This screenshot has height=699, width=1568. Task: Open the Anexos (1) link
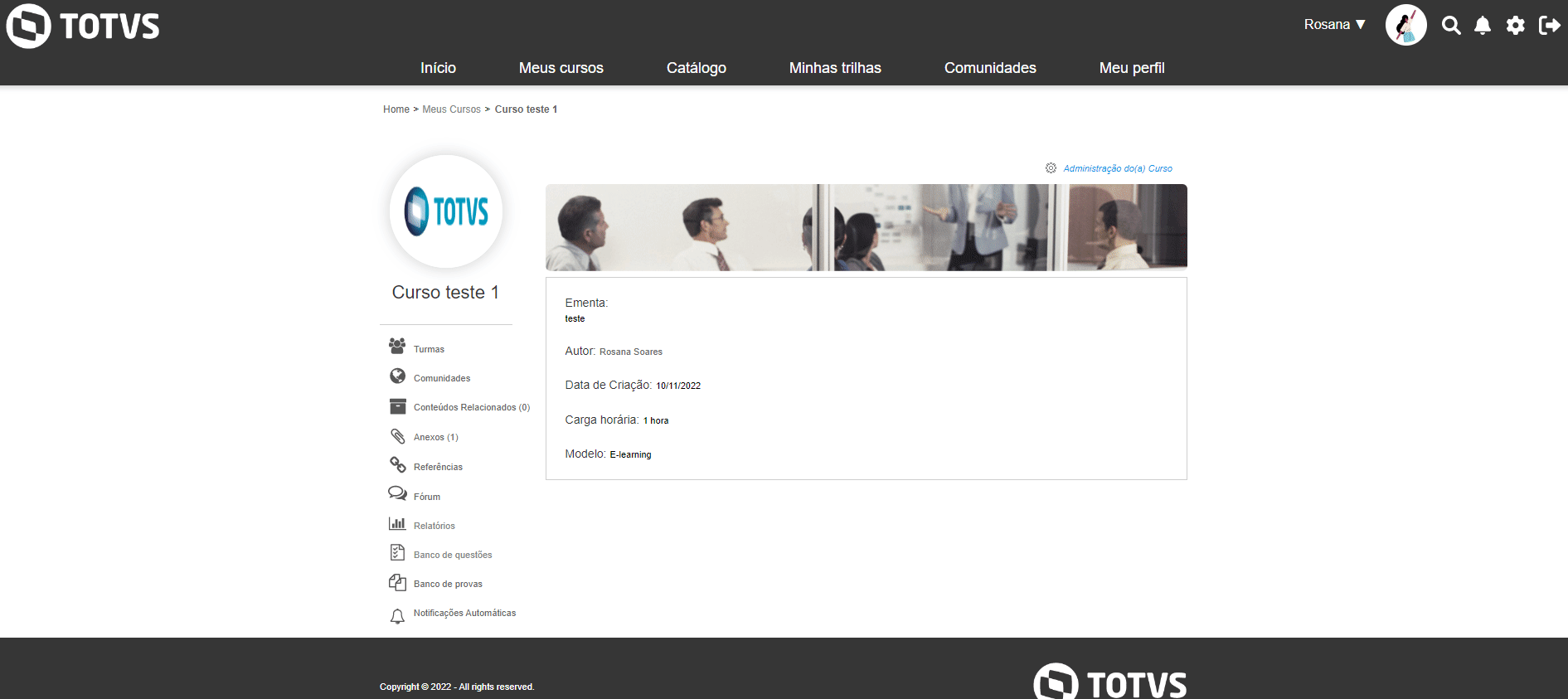point(435,437)
